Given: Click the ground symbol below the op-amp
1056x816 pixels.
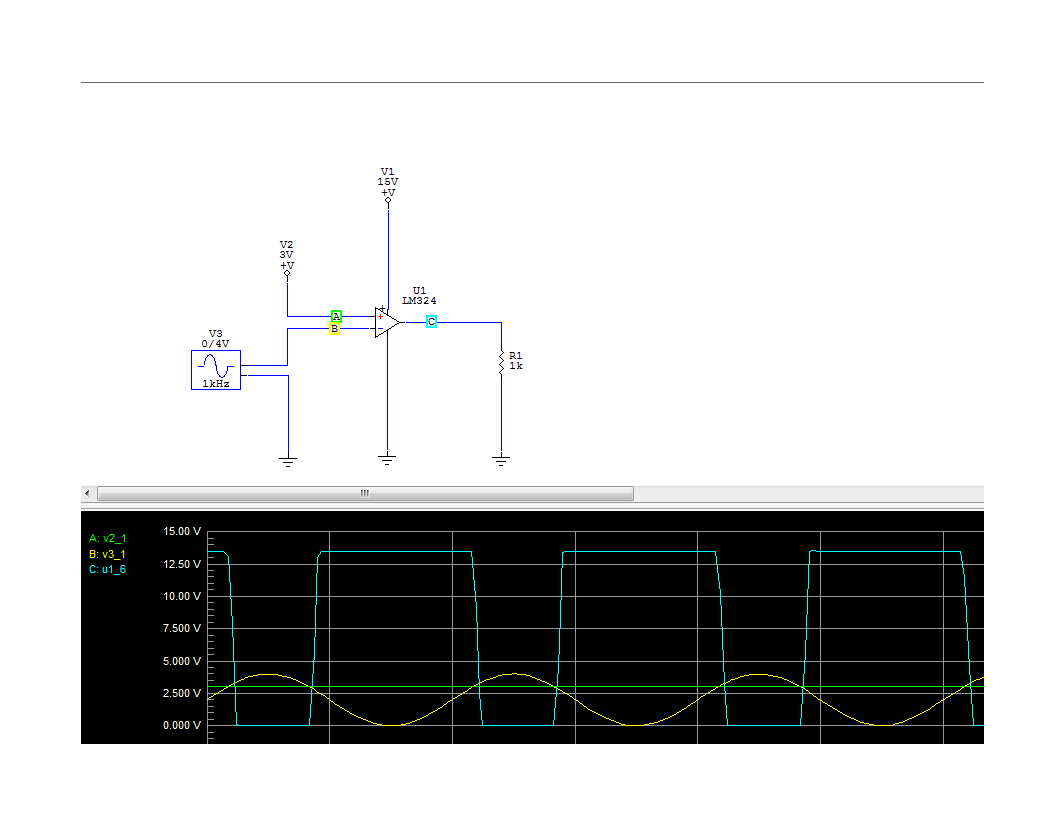Looking at the screenshot, I should point(387,459).
